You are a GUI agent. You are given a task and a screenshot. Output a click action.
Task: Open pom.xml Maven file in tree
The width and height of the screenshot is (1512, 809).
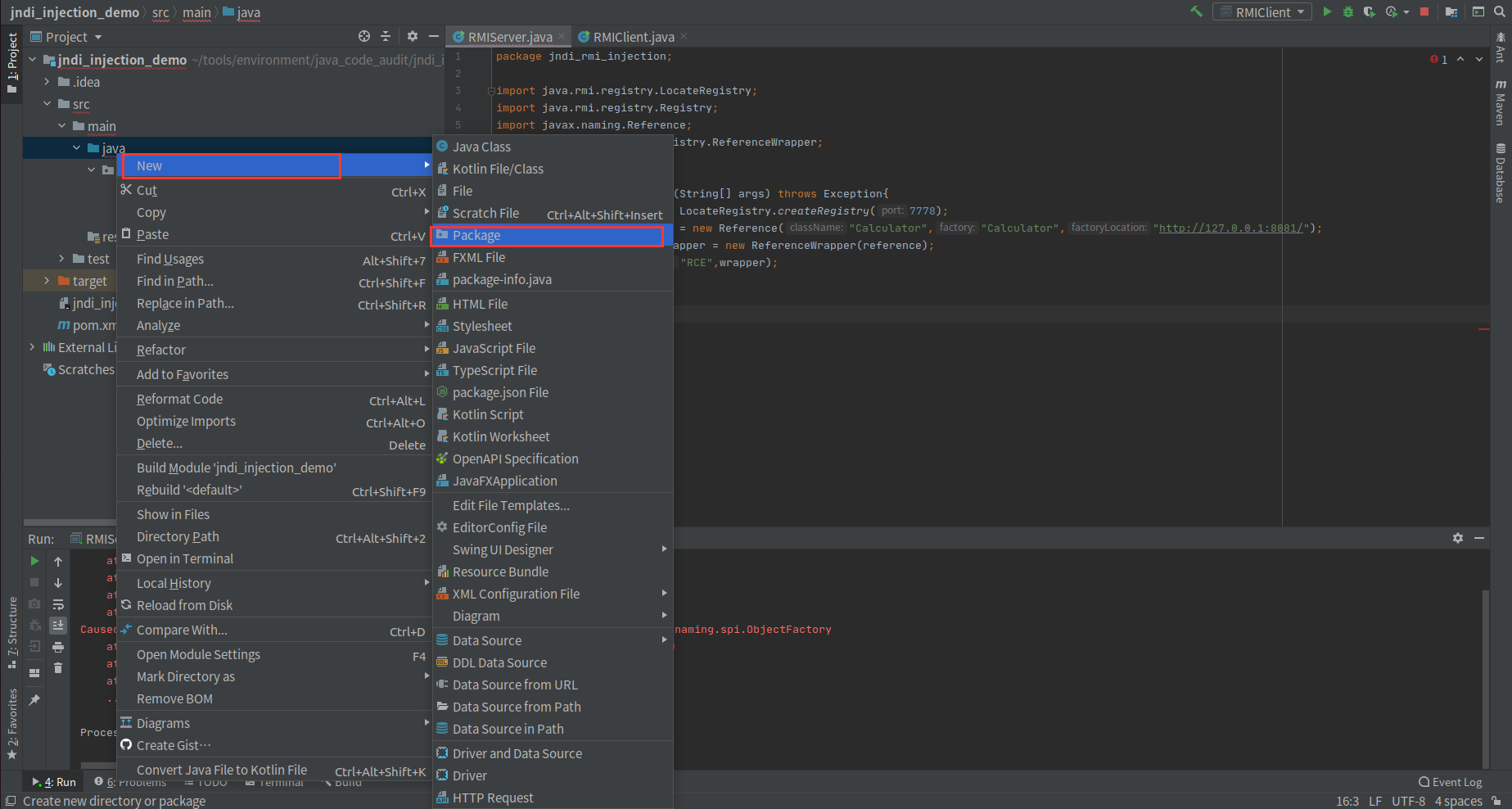(x=87, y=325)
